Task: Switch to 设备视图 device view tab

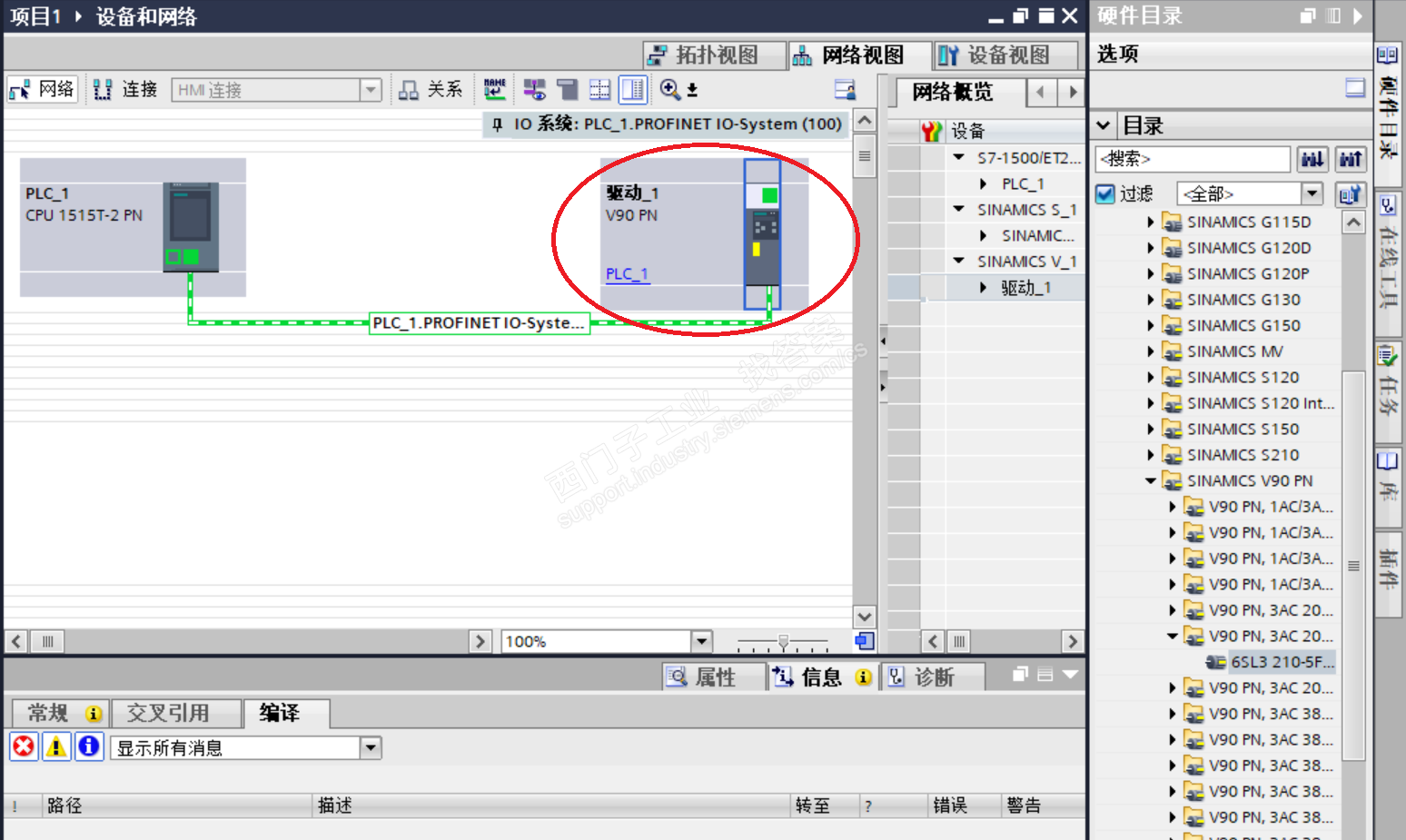Action: (x=1005, y=55)
